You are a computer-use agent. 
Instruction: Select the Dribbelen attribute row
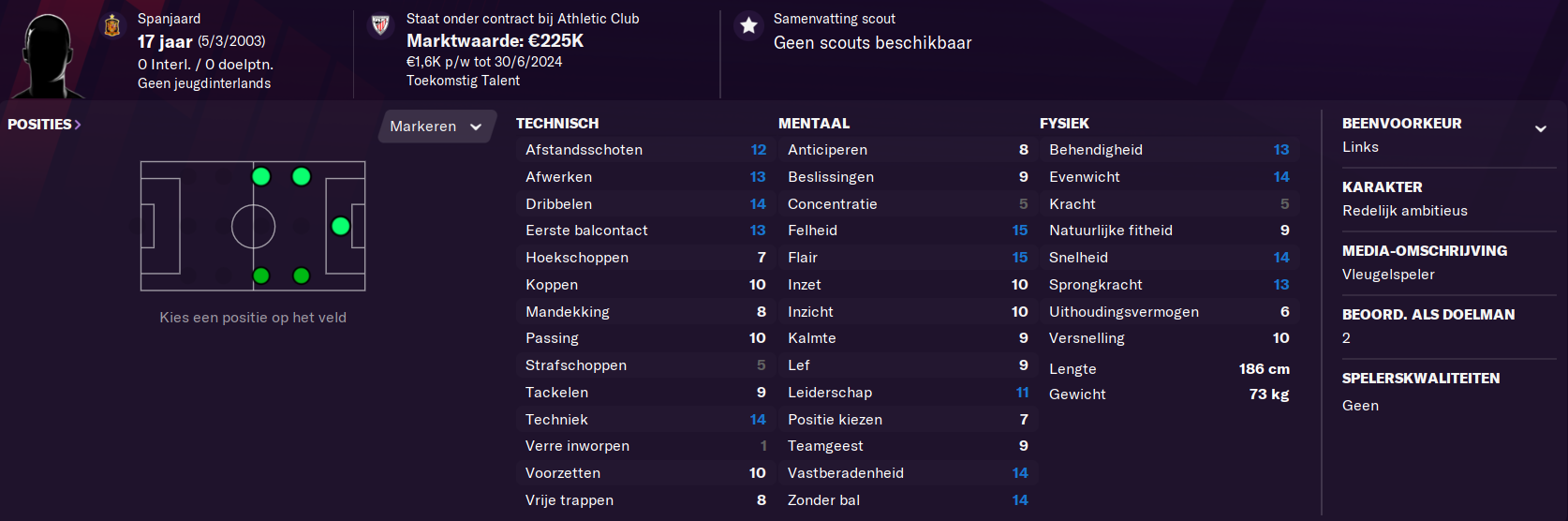click(x=645, y=203)
